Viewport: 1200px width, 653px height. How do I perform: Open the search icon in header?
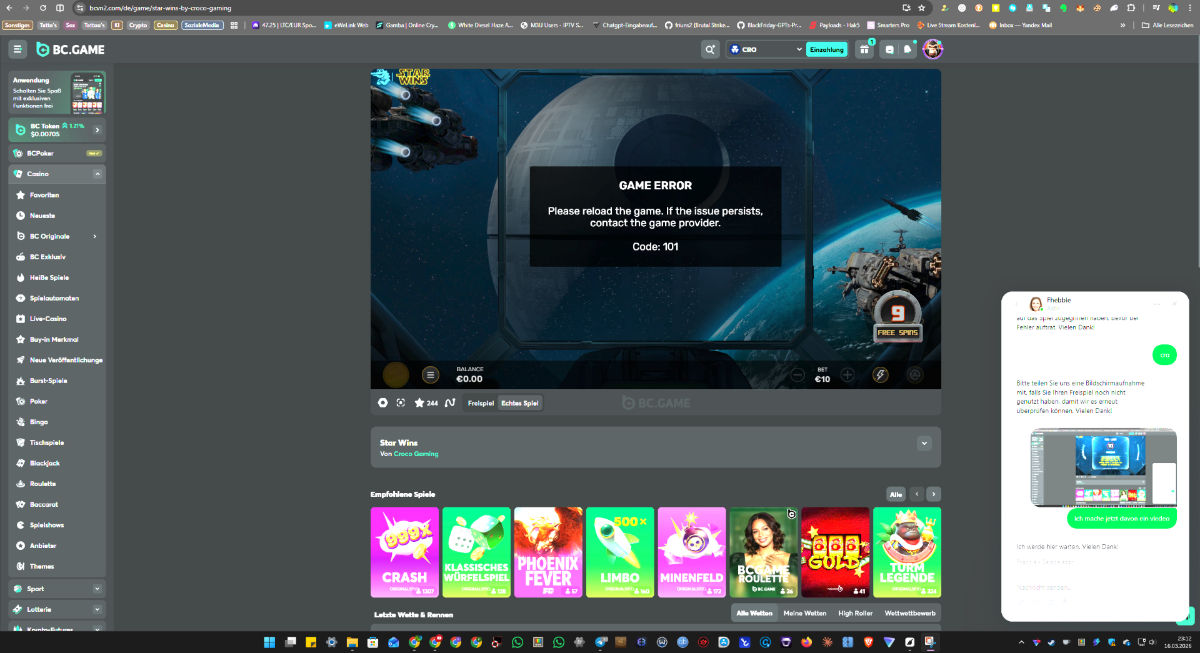pos(710,49)
